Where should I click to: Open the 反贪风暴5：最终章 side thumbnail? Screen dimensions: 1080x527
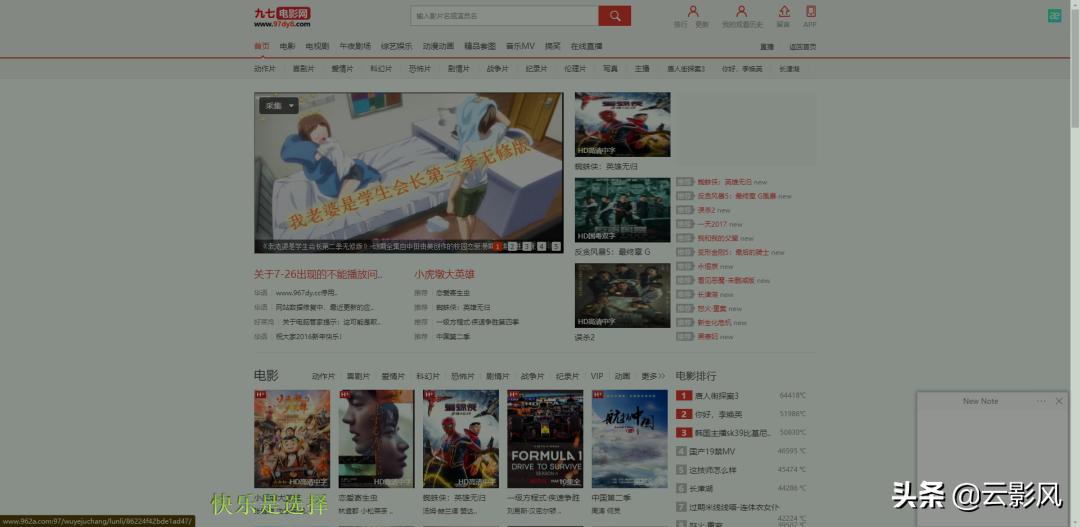point(623,210)
